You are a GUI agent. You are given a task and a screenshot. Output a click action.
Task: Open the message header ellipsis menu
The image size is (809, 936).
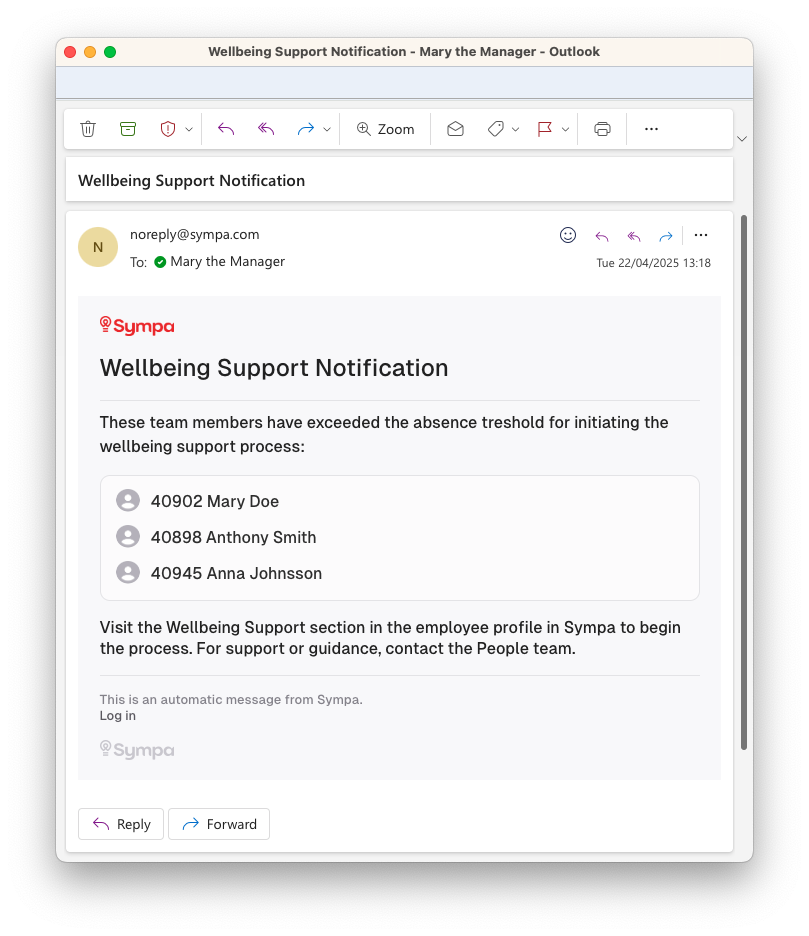pos(701,235)
